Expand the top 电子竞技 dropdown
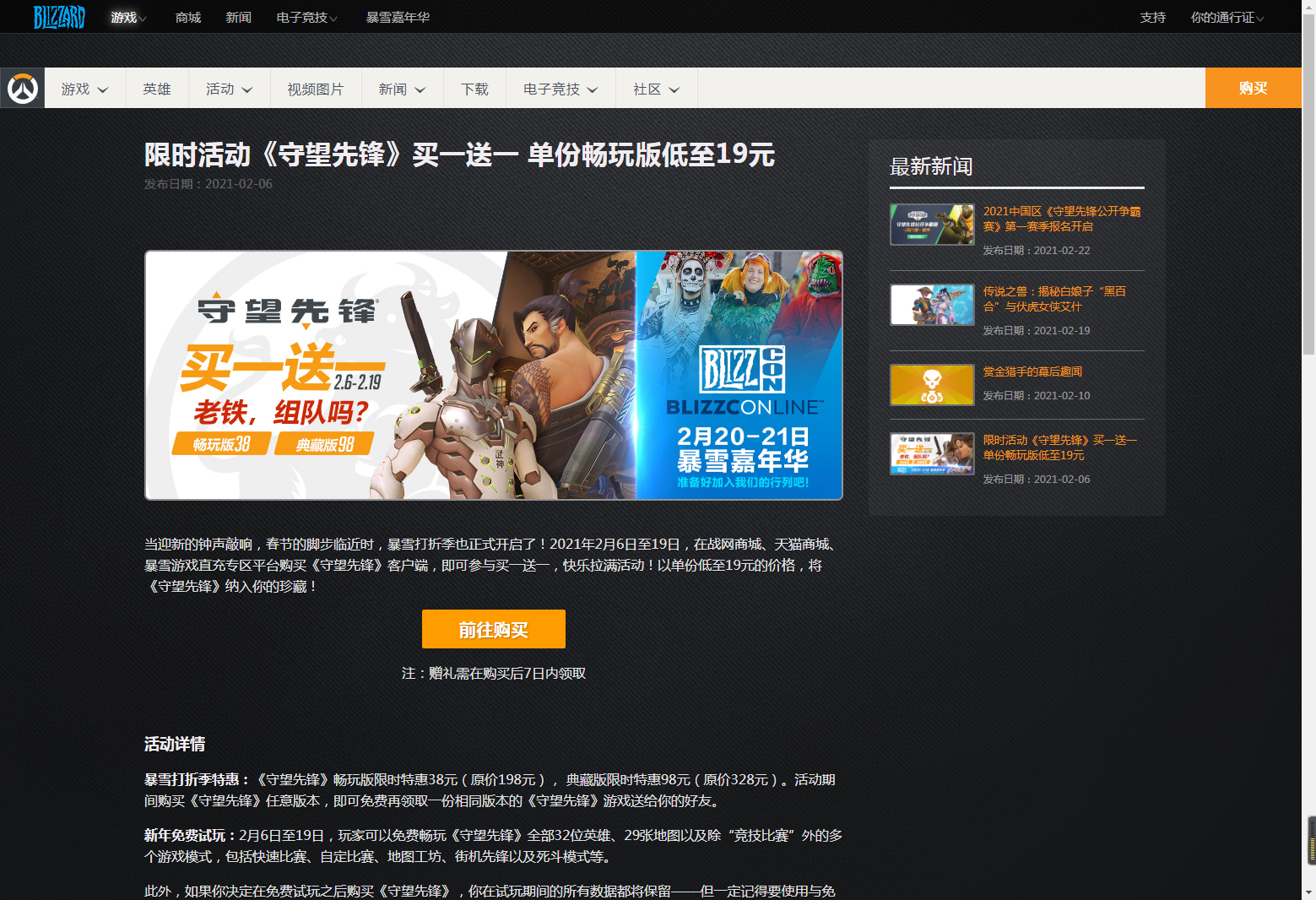This screenshot has height=900, width=1316. [306, 17]
